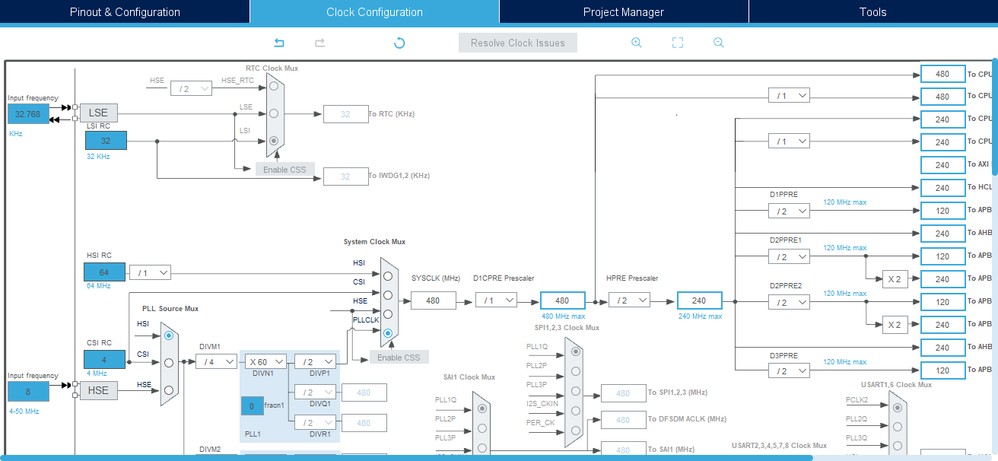Click the HSE oscillator block
This screenshot has width=998, height=461.
pos(99,390)
